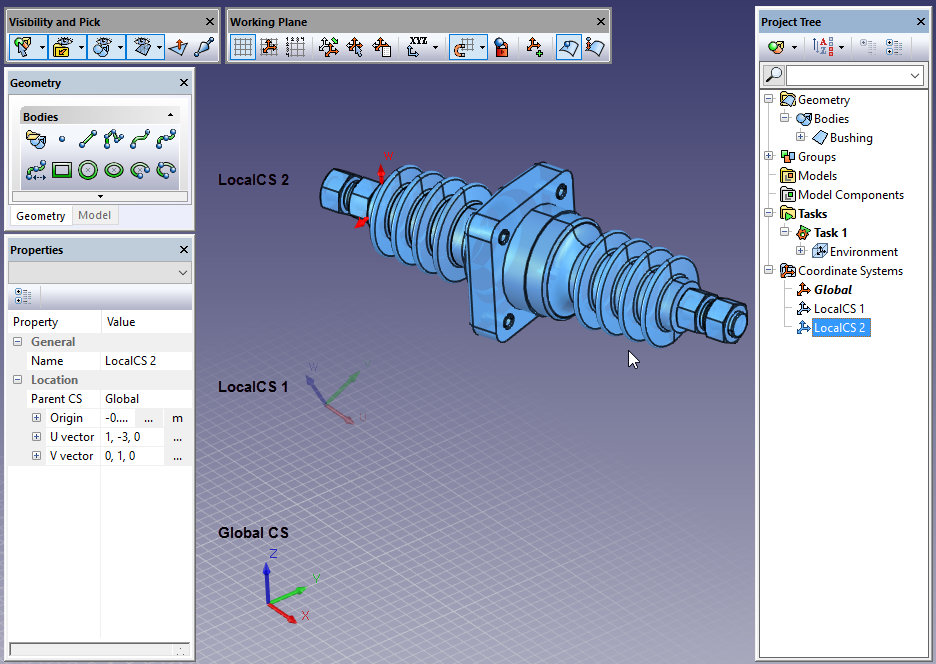Screen dimensions: 936x664
Task: Select LocalCS 1 in Project Tree
Action: click(x=838, y=309)
